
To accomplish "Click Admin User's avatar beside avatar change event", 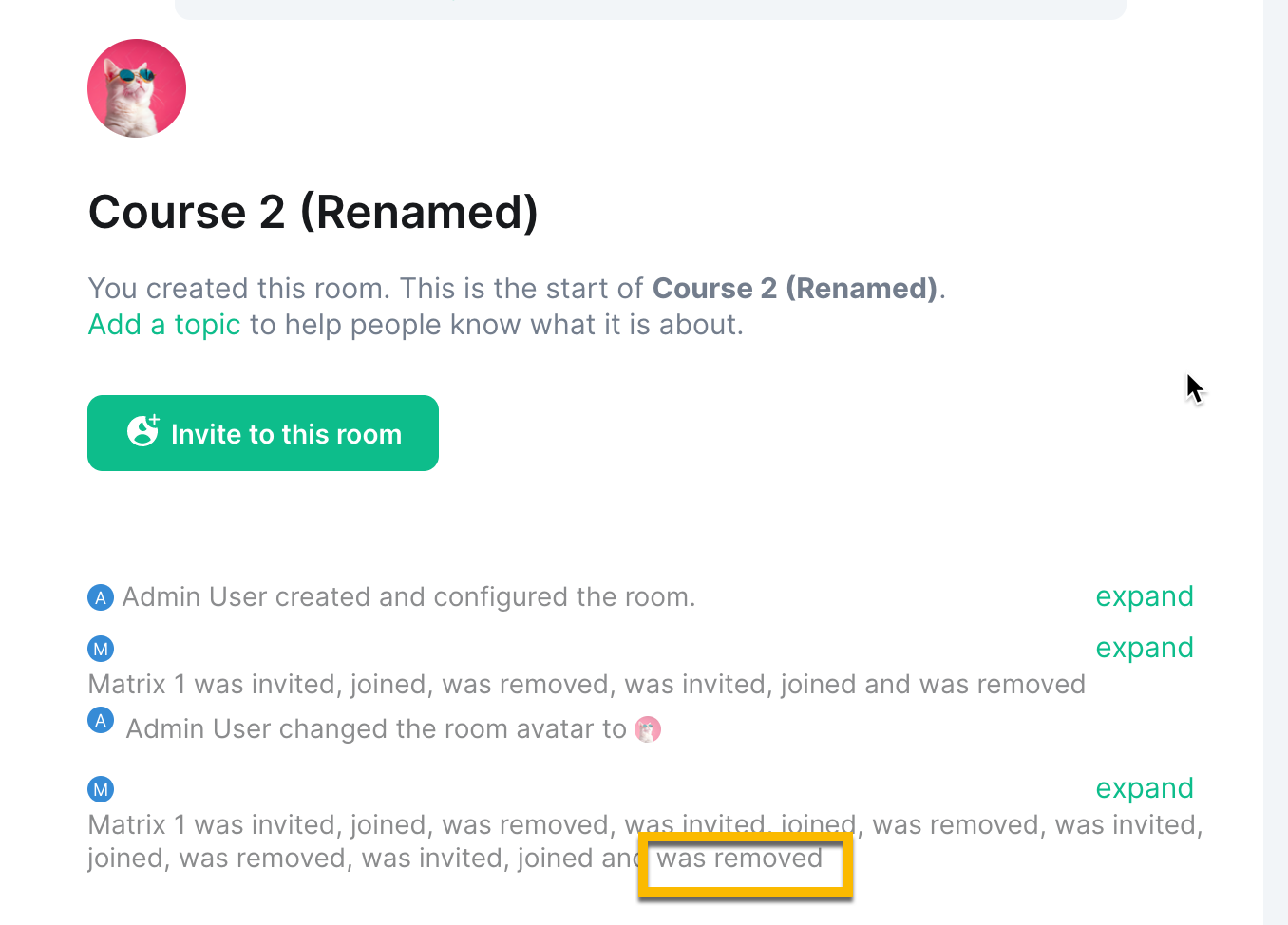I will pyautogui.click(x=101, y=720).
